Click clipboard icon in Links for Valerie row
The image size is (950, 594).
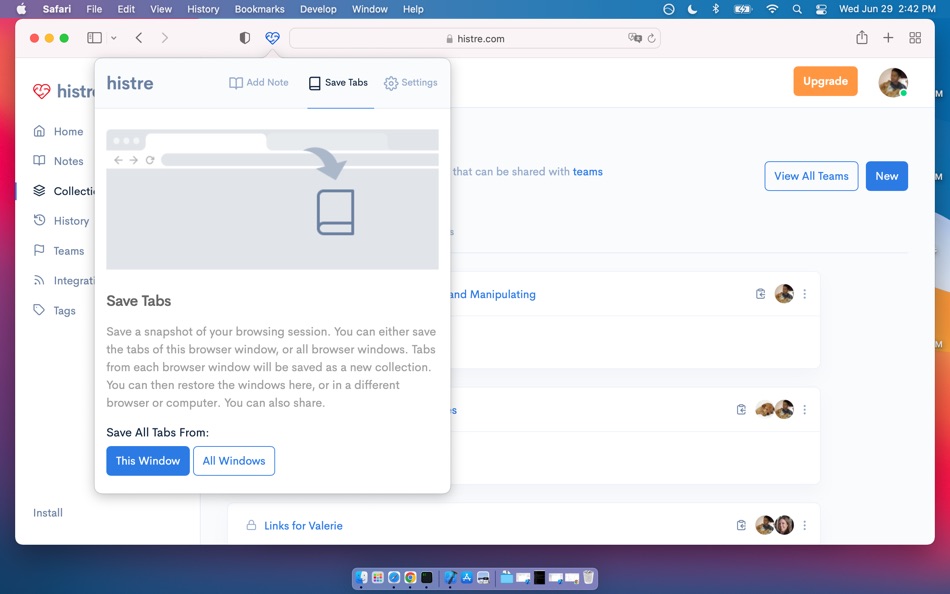point(741,526)
